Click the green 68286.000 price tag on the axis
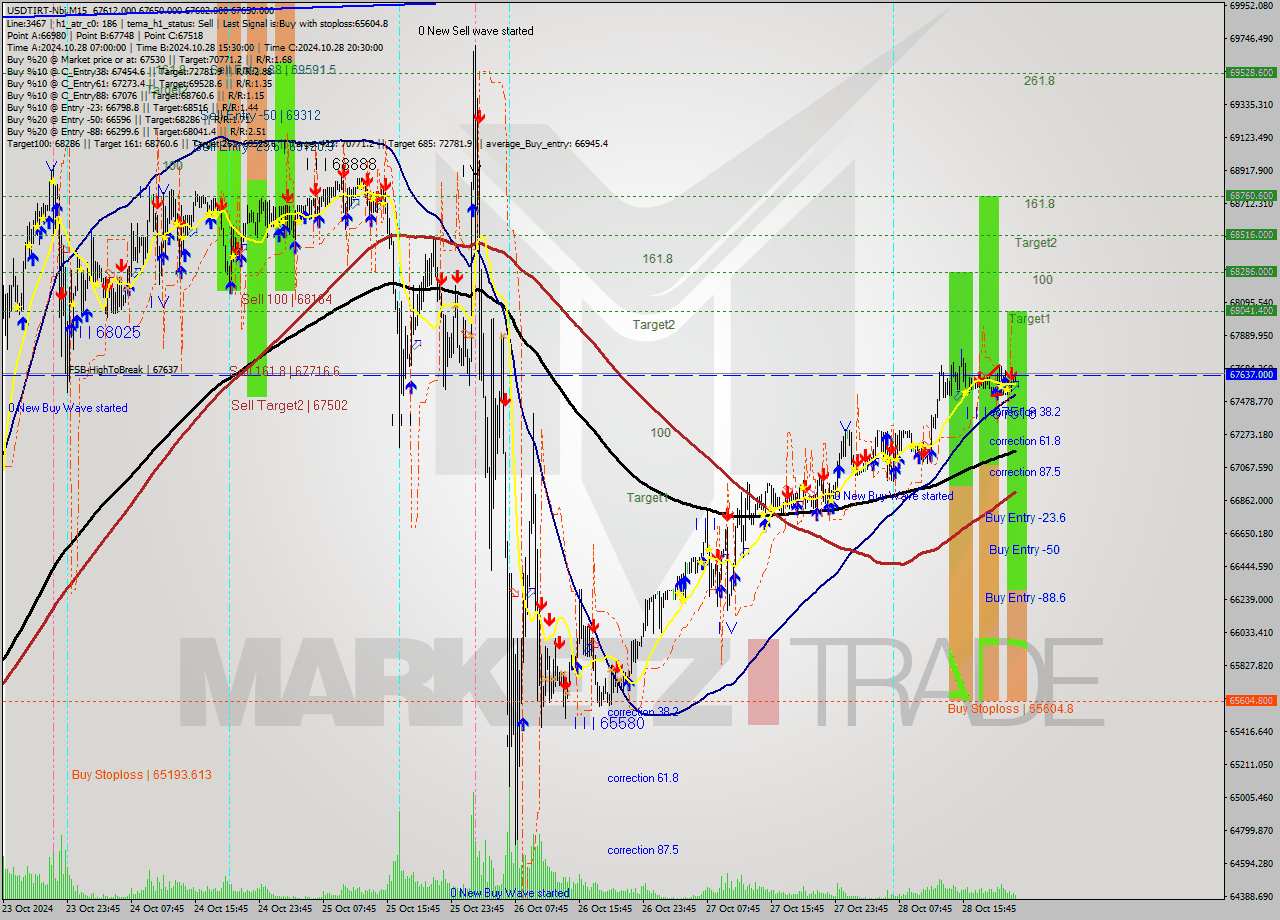Screen dimensions: 1280x920 tap(1250, 271)
